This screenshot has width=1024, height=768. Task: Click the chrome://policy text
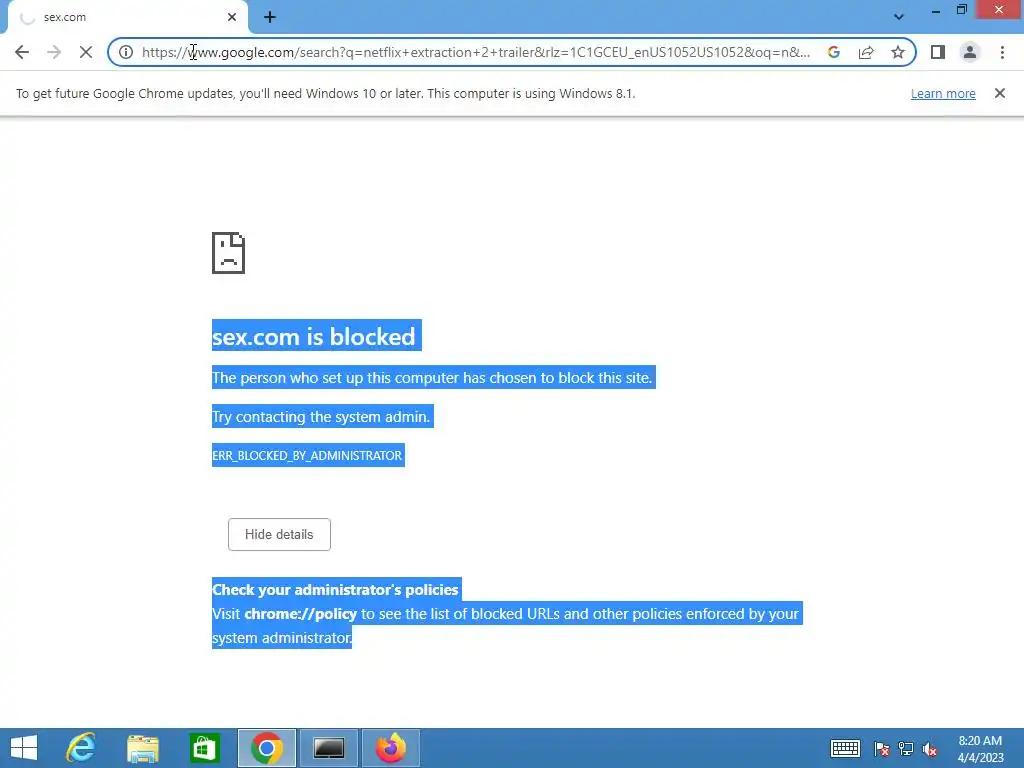(x=300, y=614)
